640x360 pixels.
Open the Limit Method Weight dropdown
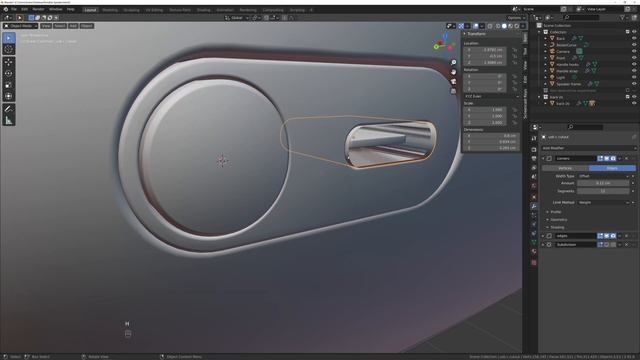(604, 202)
